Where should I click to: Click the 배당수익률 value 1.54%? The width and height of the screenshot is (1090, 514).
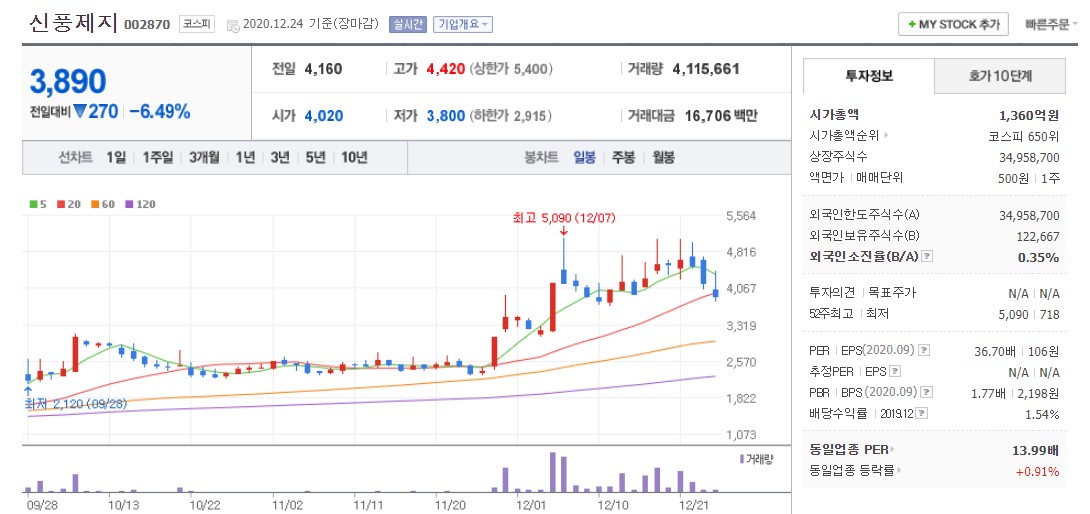1045,415
